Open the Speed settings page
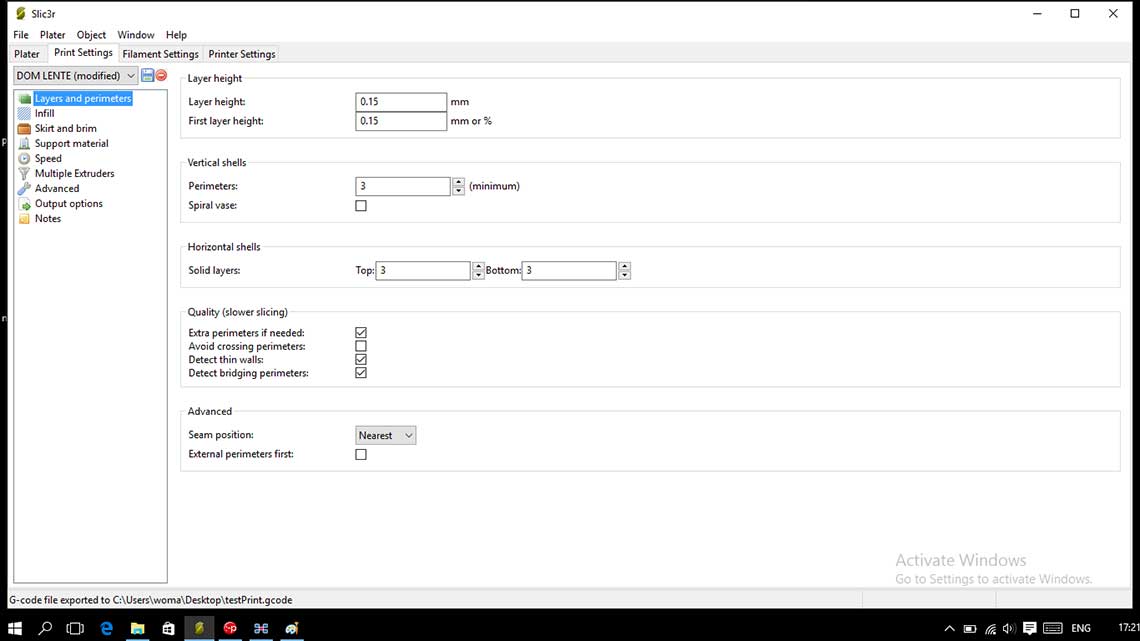The height and width of the screenshot is (641, 1140). tap(48, 158)
